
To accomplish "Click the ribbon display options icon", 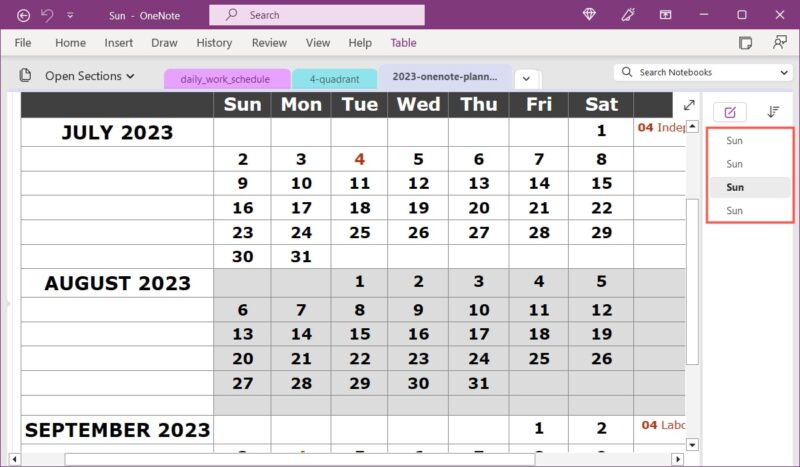I will click(x=665, y=15).
